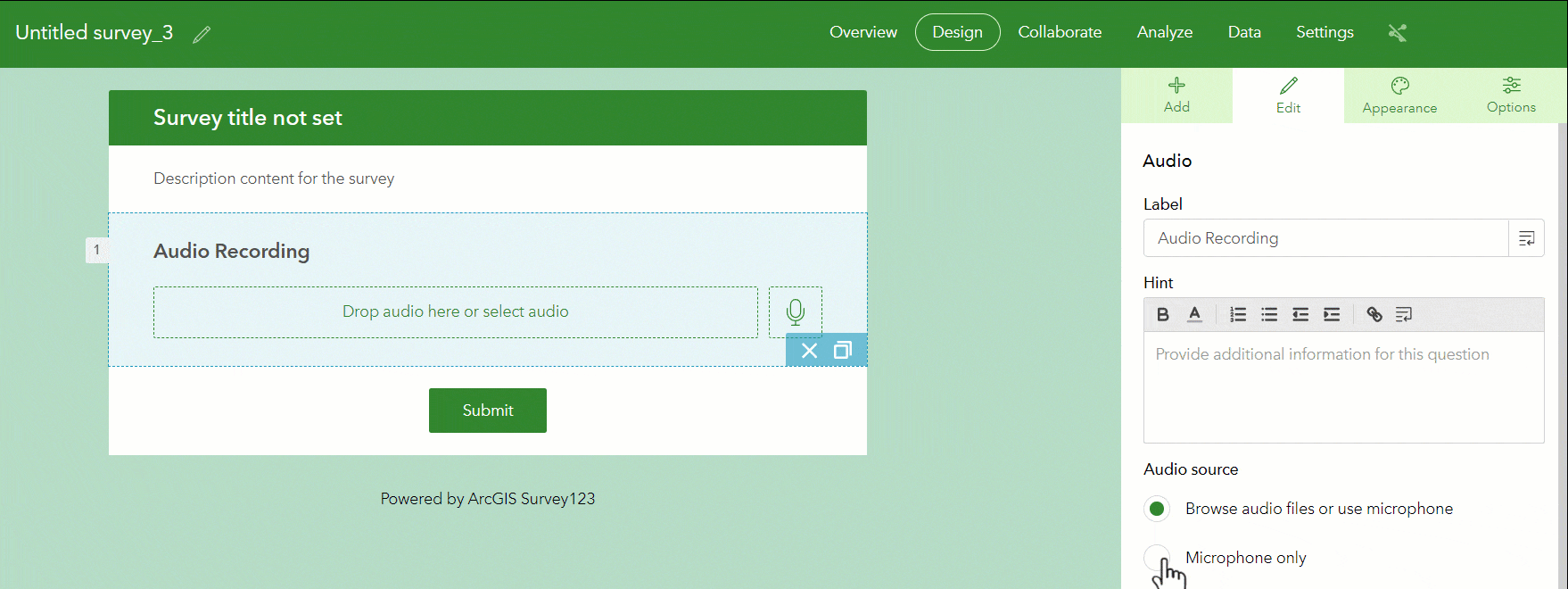Open the Appearance panel tab
The width and height of the screenshot is (1568, 589).
pos(1399,95)
